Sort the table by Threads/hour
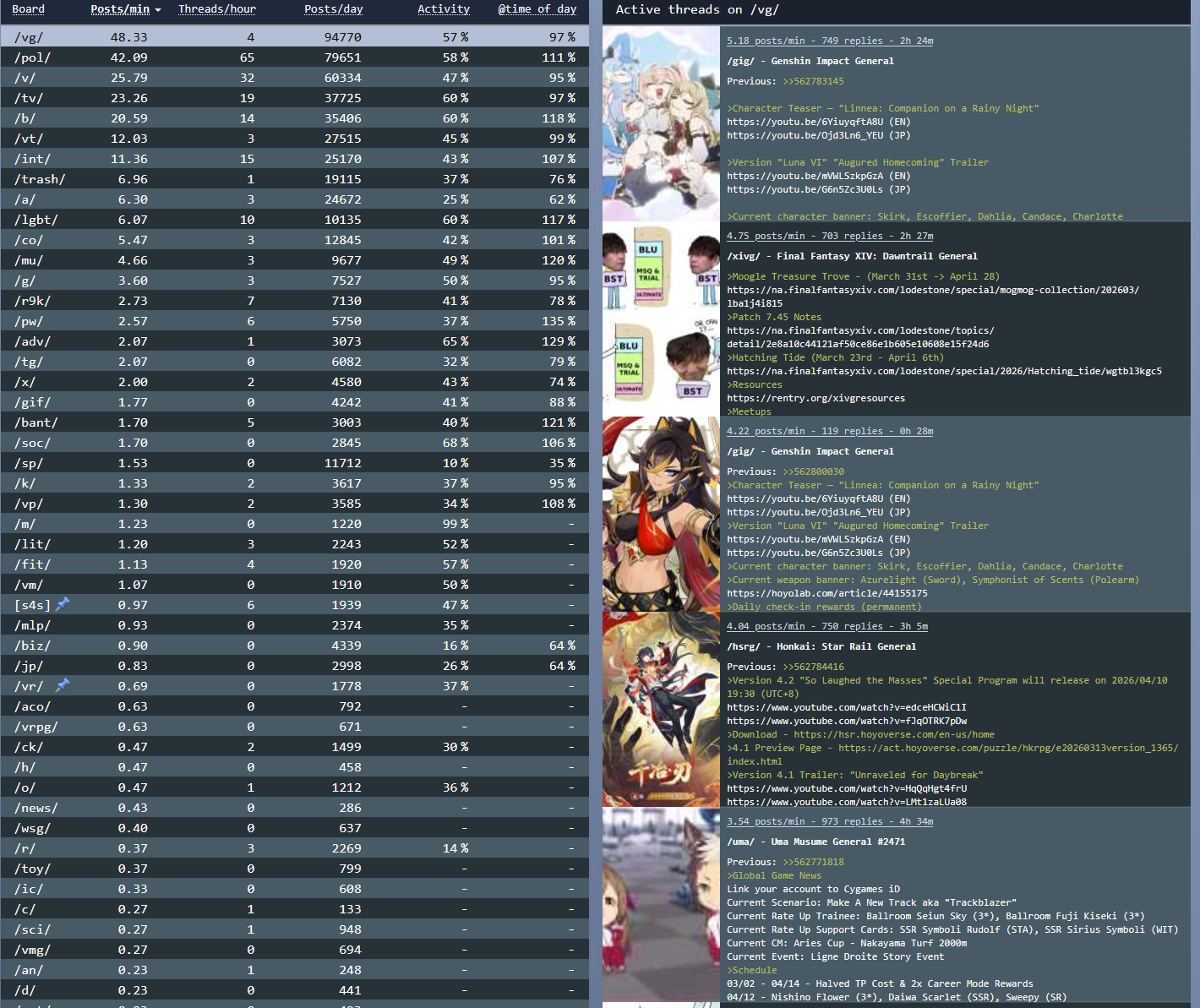1200x1008 pixels. tap(216, 9)
